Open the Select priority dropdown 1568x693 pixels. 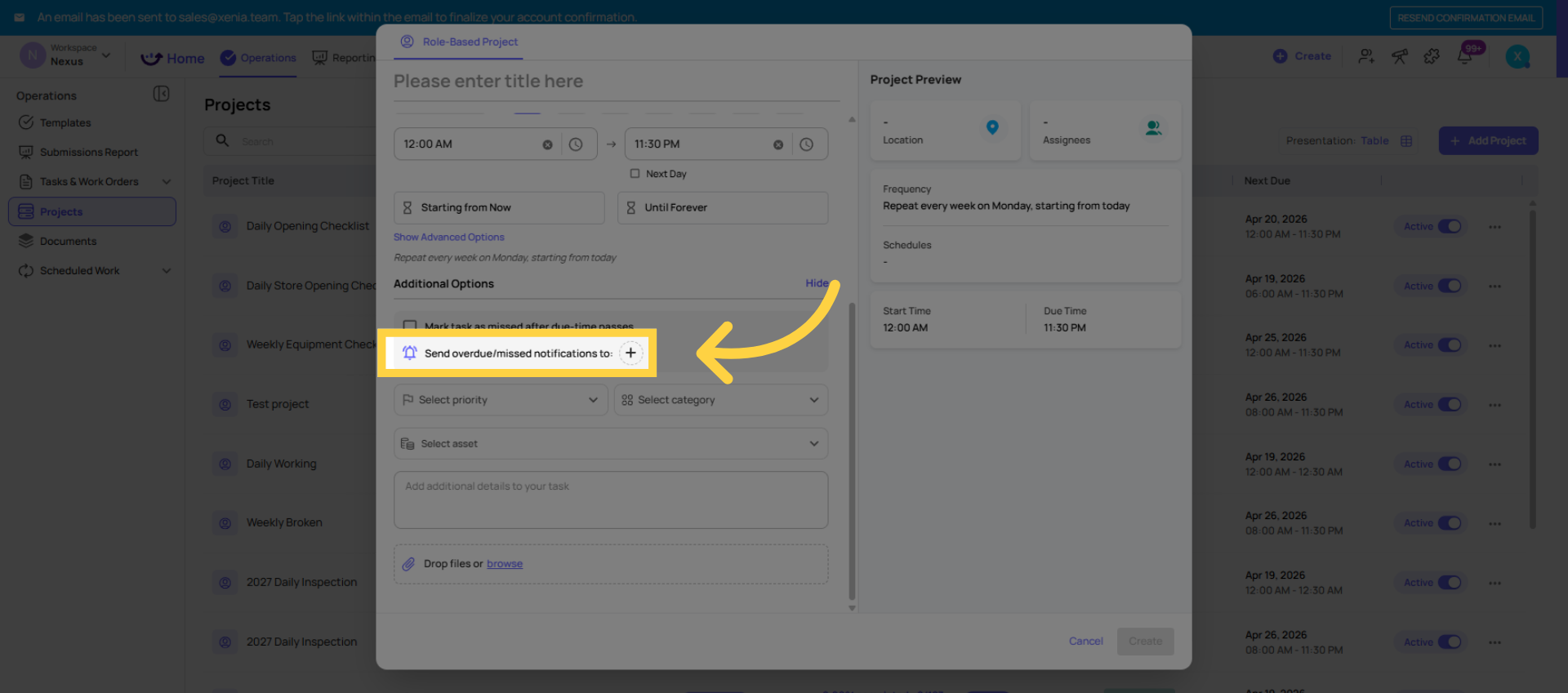(x=501, y=400)
